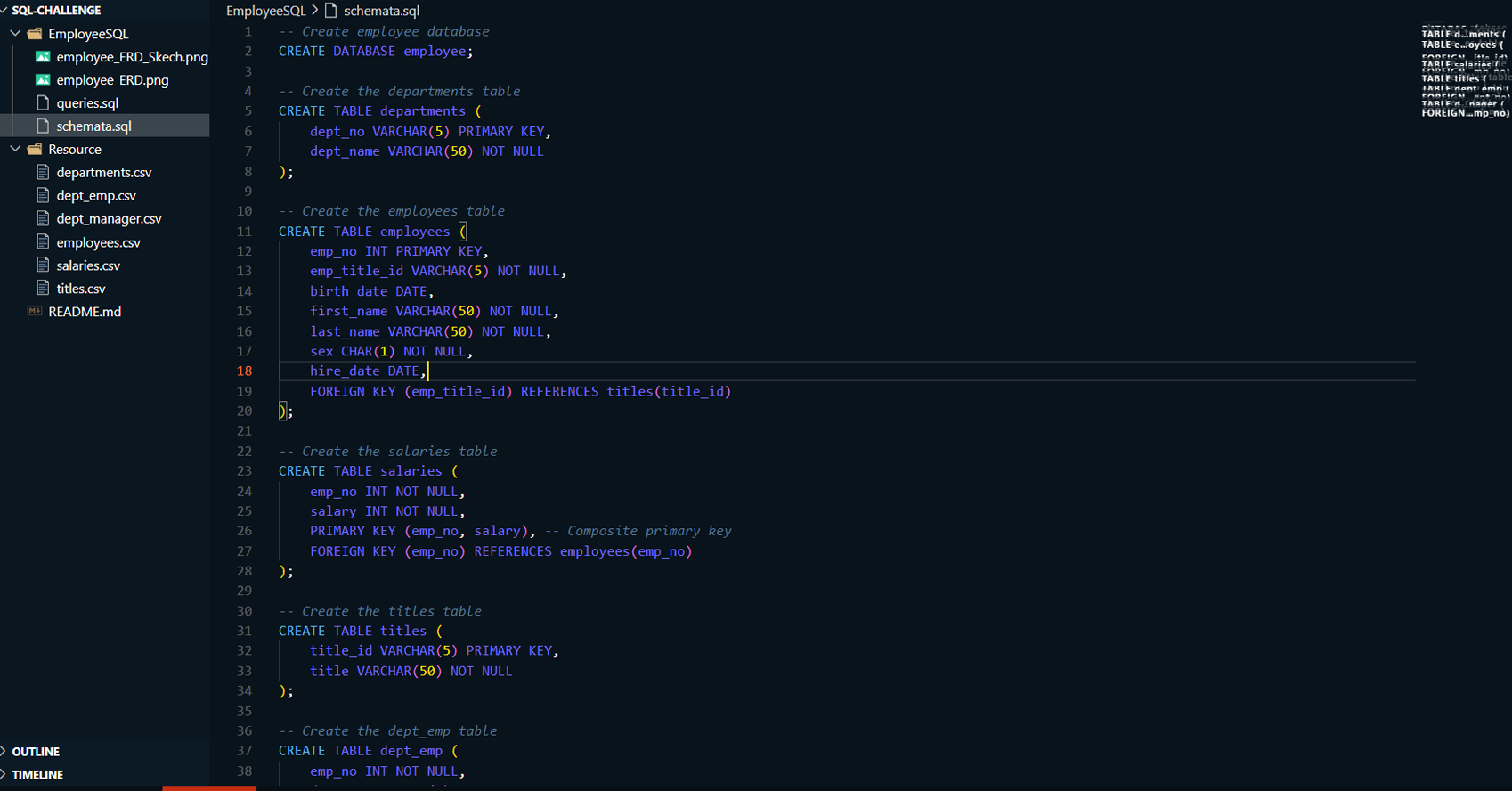The width and height of the screenshot is (1512, 791).
Task: Open salaries.csv from the Resource folder
Action: [88, 265]
